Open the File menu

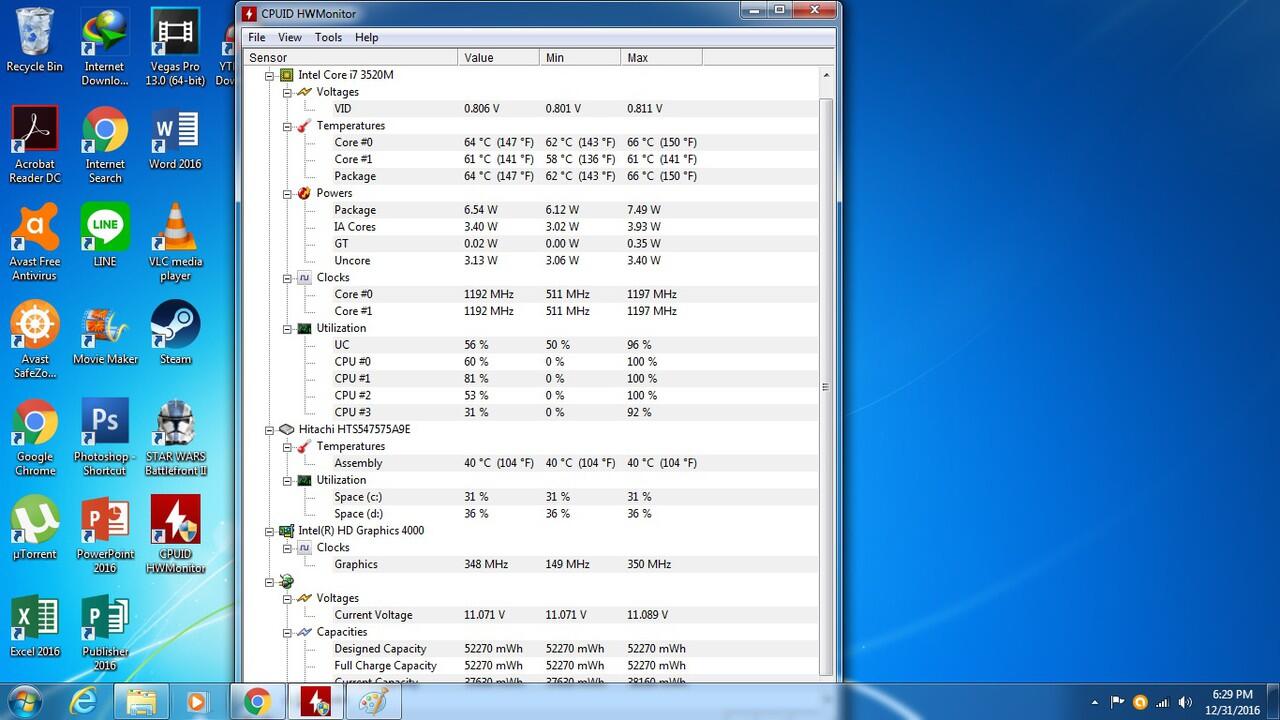[x=257, y=37]
